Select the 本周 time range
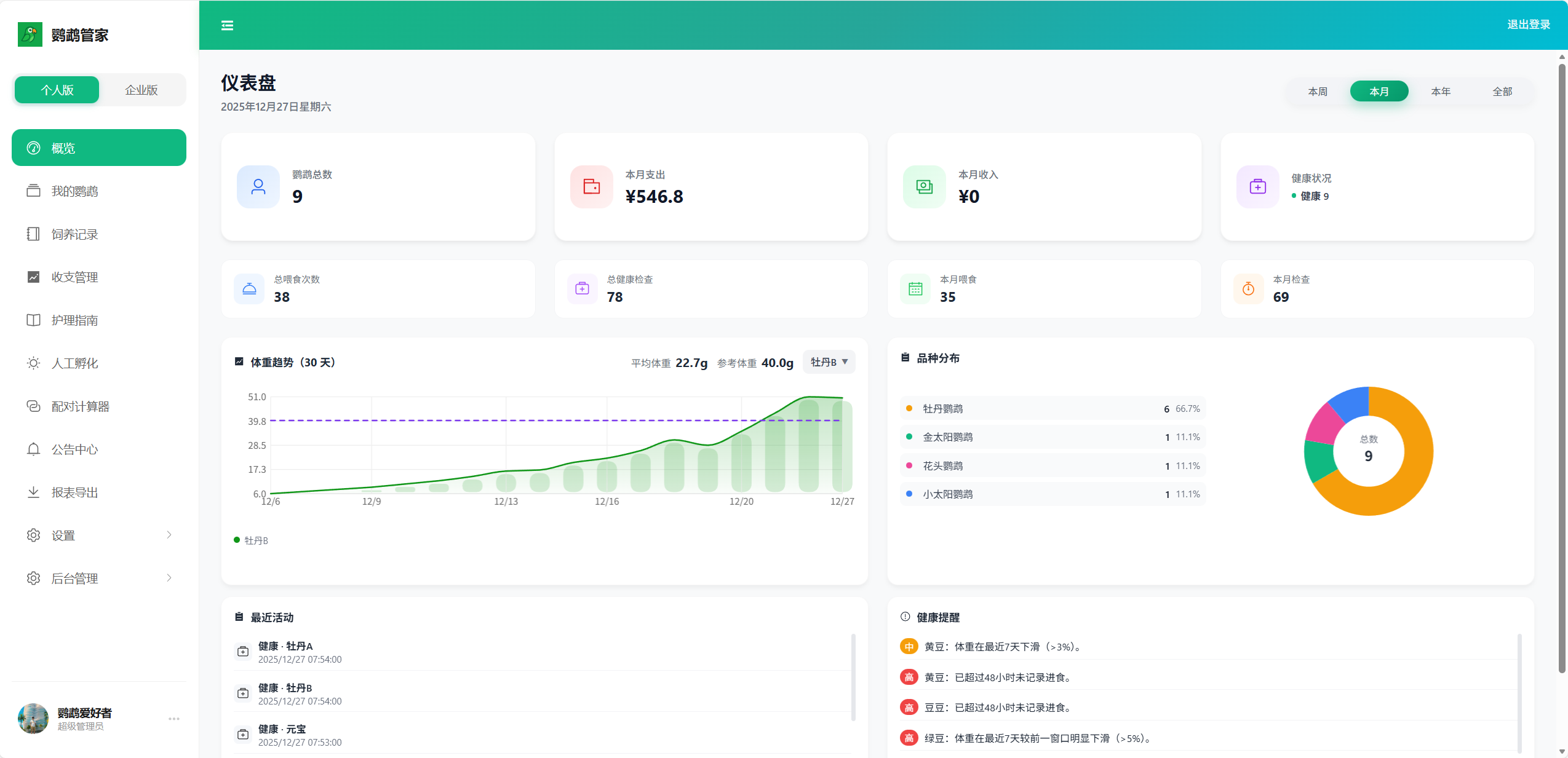This screenshot has width=1568, height=758. click(x=1317, y=92)
